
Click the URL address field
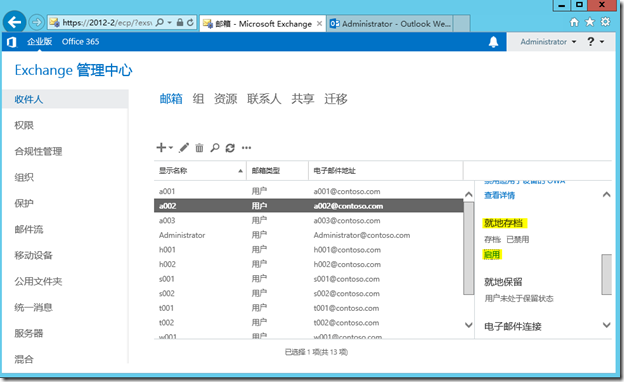coord(107,23)
